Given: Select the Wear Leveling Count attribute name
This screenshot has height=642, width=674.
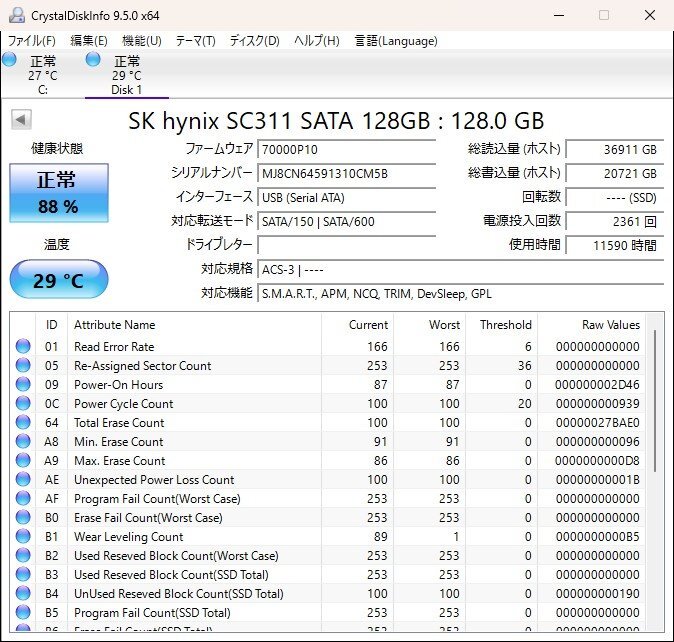Looking at the screenshot, I should coord(129,537).
